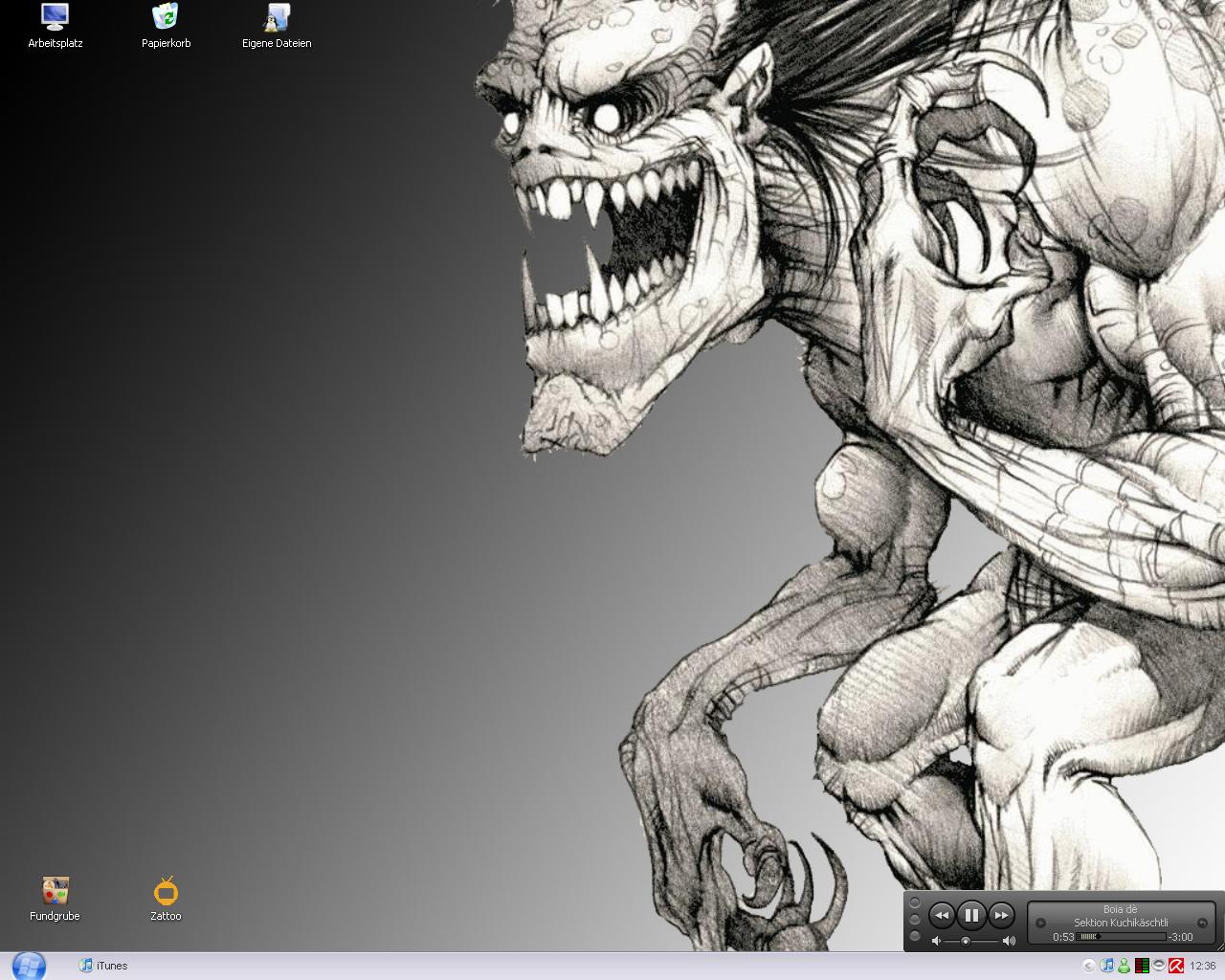Open the Papierkorb recycle bin icon
Image resolution: width=1225 pixels, height=980 pixels.
pyautogui.click(x=166, y=26)
